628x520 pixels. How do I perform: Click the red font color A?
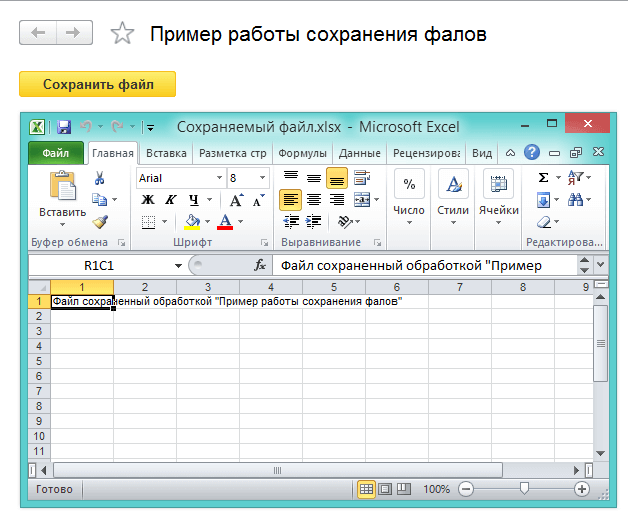pyautogui.click(x=225, y=221)
